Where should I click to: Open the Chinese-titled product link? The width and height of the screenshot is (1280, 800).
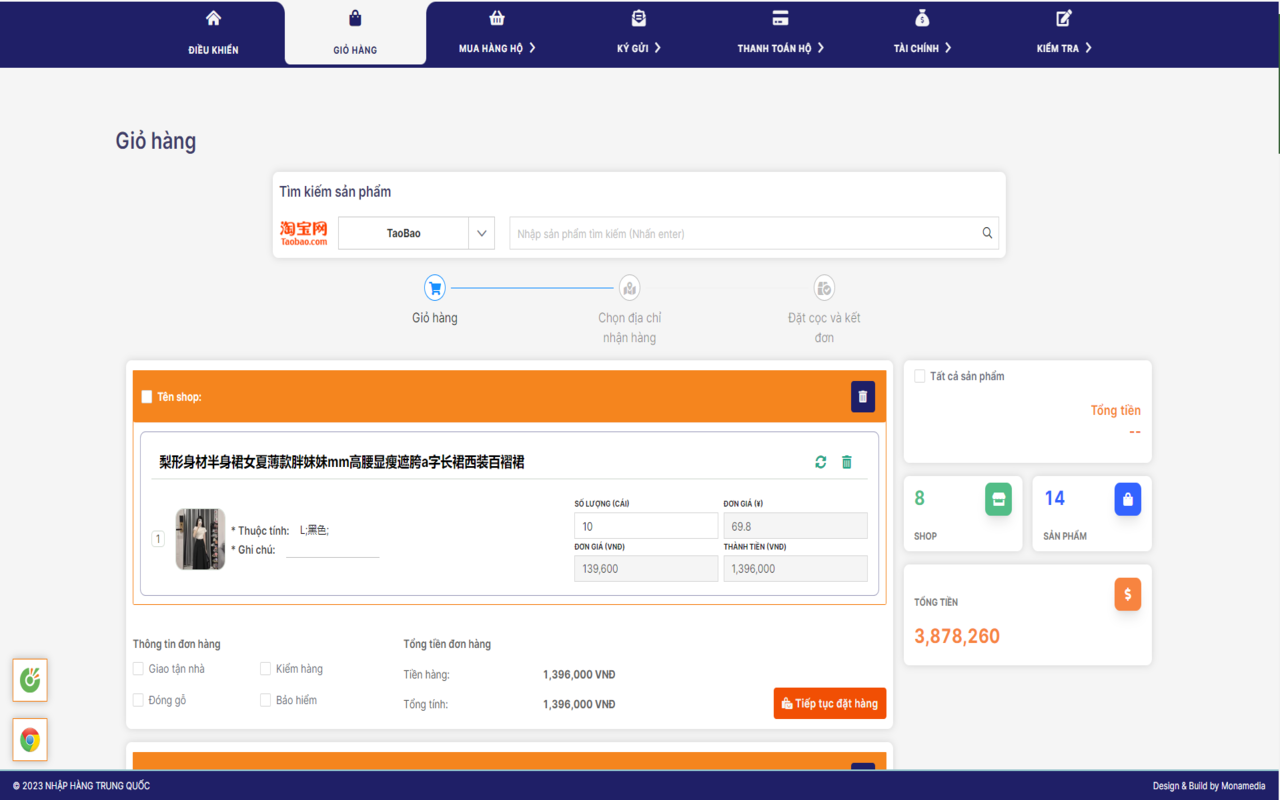coord(342,462)
